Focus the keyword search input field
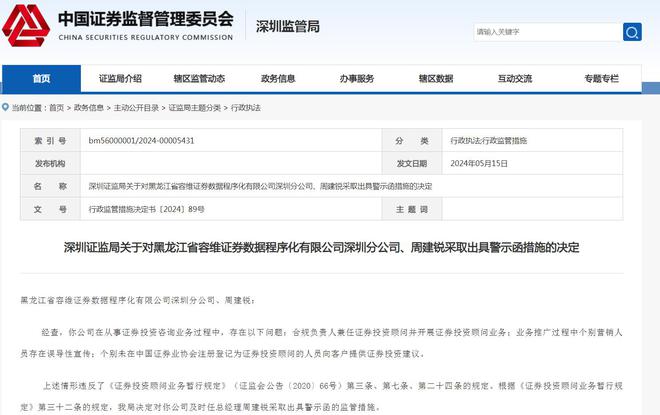The width and height of the screenshot is (660, 415). (x=547, y=32)
